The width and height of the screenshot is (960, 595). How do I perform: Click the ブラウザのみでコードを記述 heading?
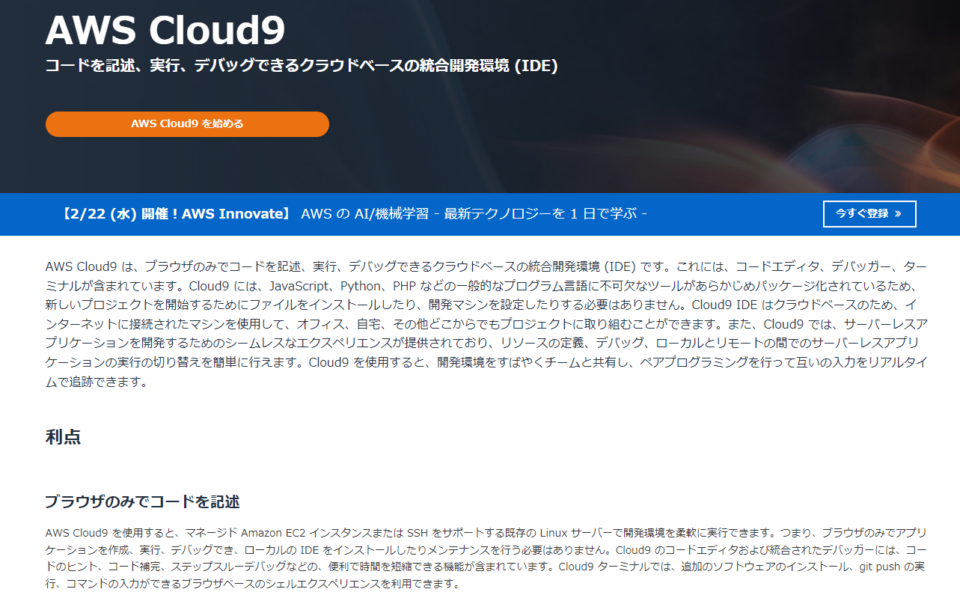click(142, 502)
